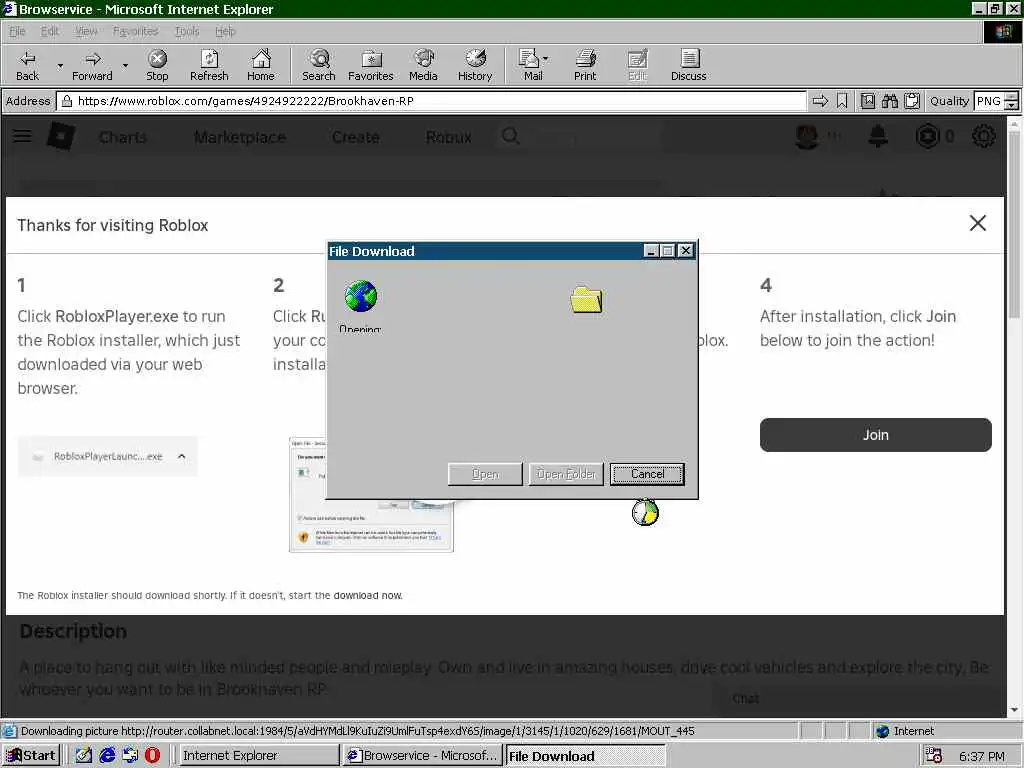Open the Roblox hamburger menu
This screenshot has width=1024, height=768.
[x=22, y=136]
